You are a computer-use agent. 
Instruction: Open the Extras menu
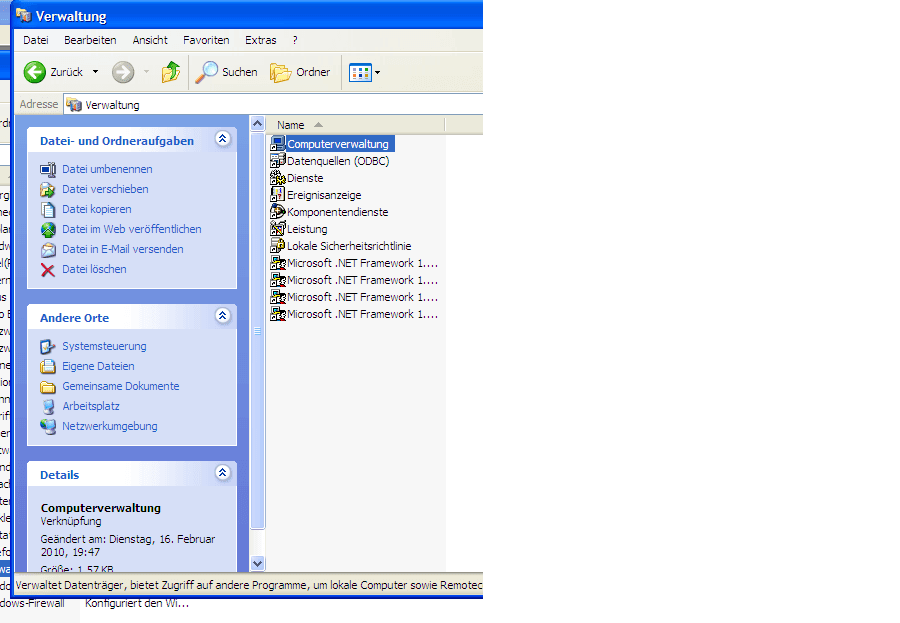point(261,40)
